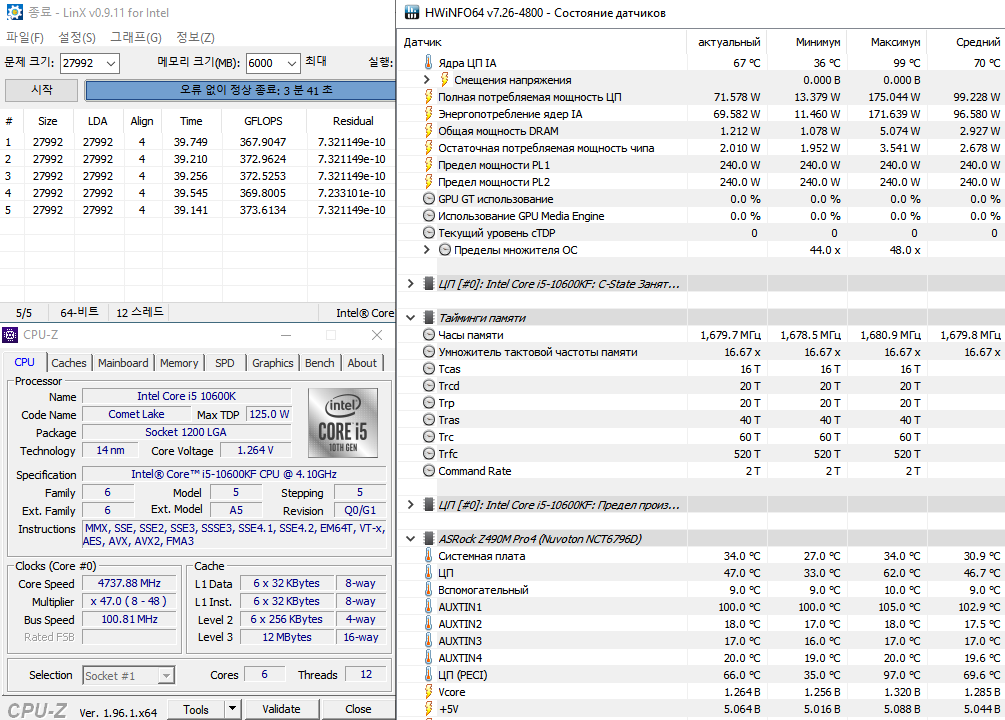Click the GFLOPS value 373.6134 in LinX
Screen dimensions: 1005x720
263,210
